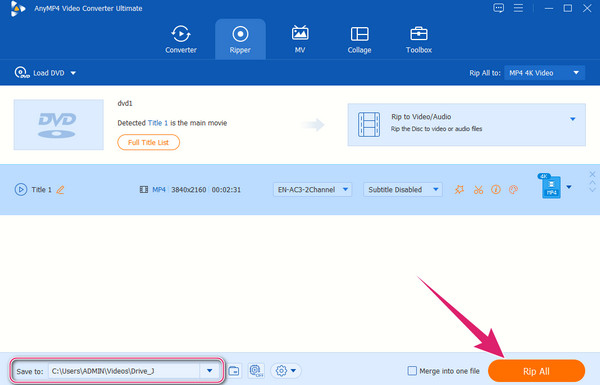Enable Merge into one file checkbox
The image size is (600, 385).
[412, 371]
